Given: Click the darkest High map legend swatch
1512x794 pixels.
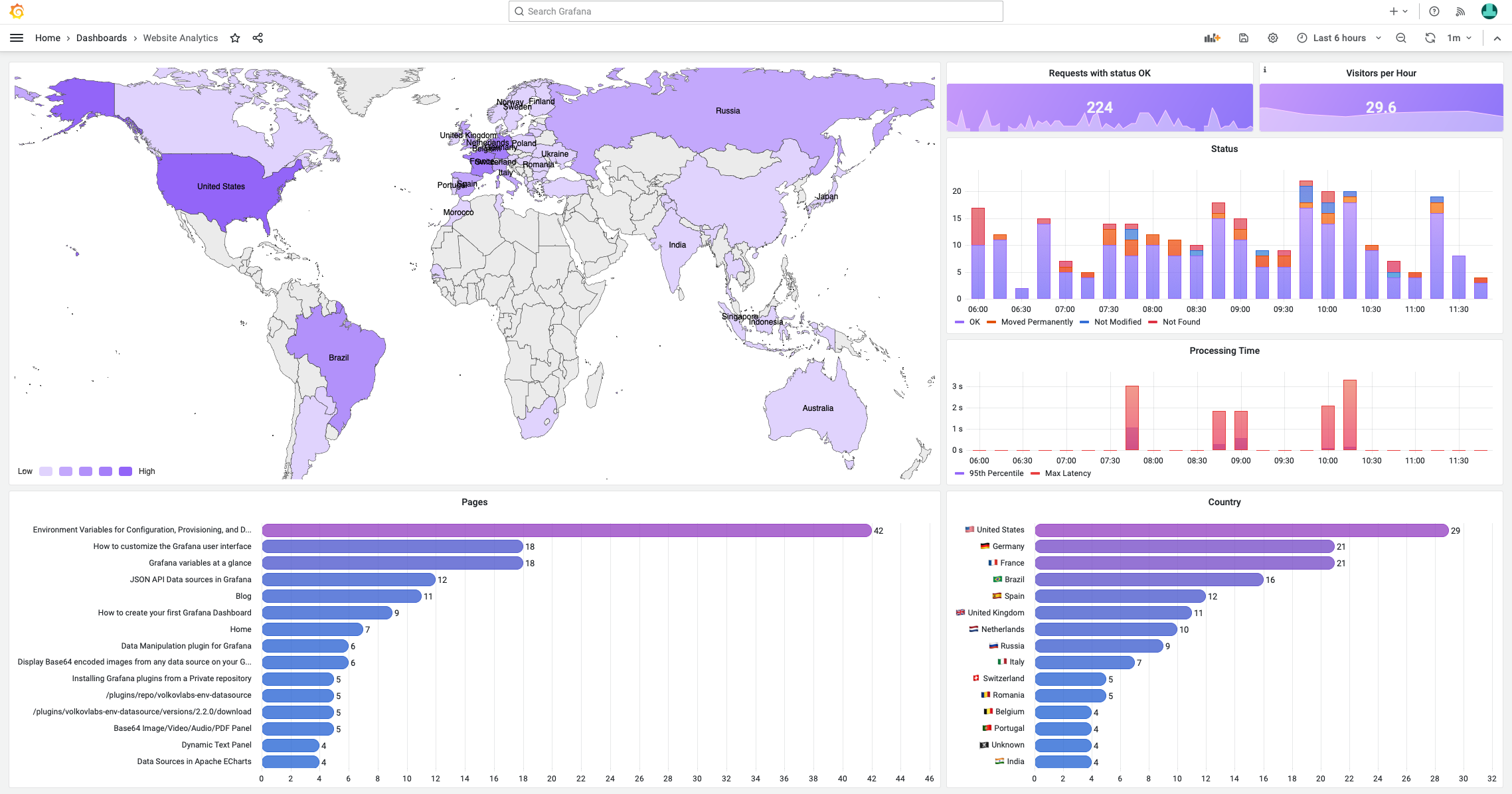Looking at the screenshot, I should (126, 471).
